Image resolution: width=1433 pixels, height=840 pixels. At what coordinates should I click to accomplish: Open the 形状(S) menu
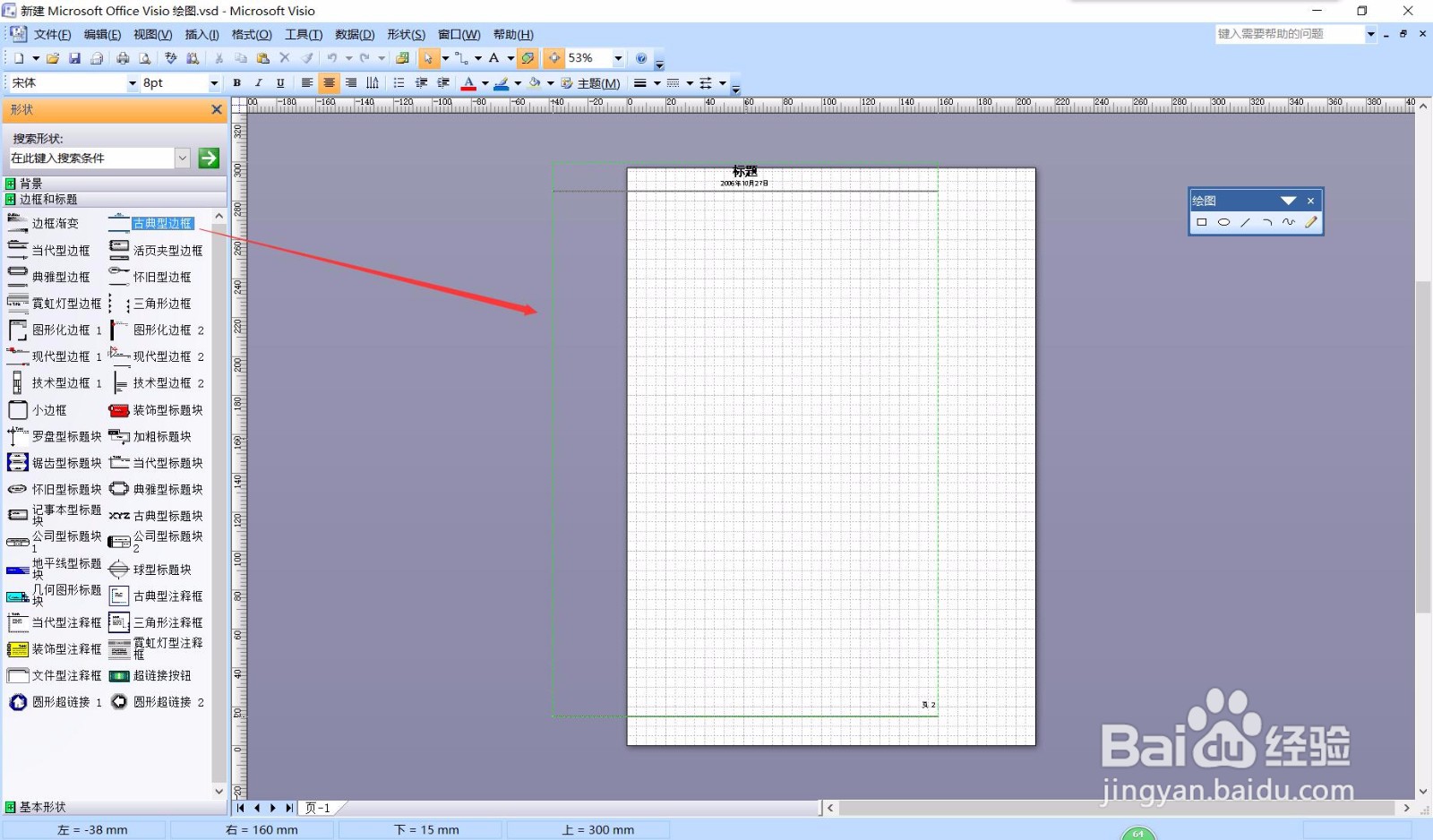click(x=406, y=35)
